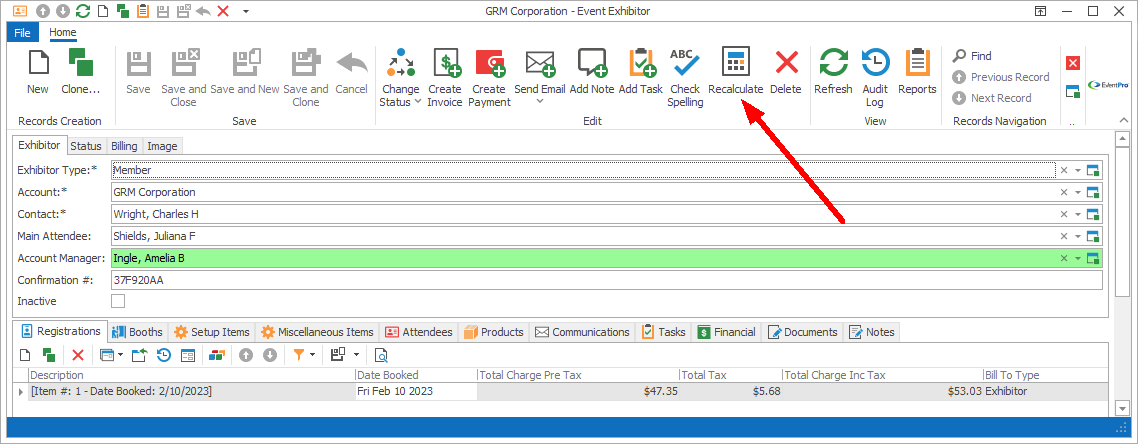This screenshot has width=1138, height=444.
Task: Open Reports from the ribbon
Action: point(917,71)
